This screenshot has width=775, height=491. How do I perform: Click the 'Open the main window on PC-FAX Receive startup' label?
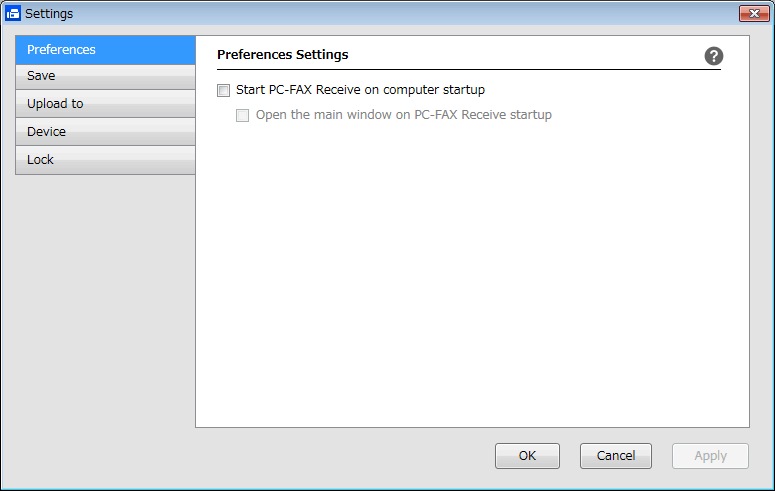404,115
